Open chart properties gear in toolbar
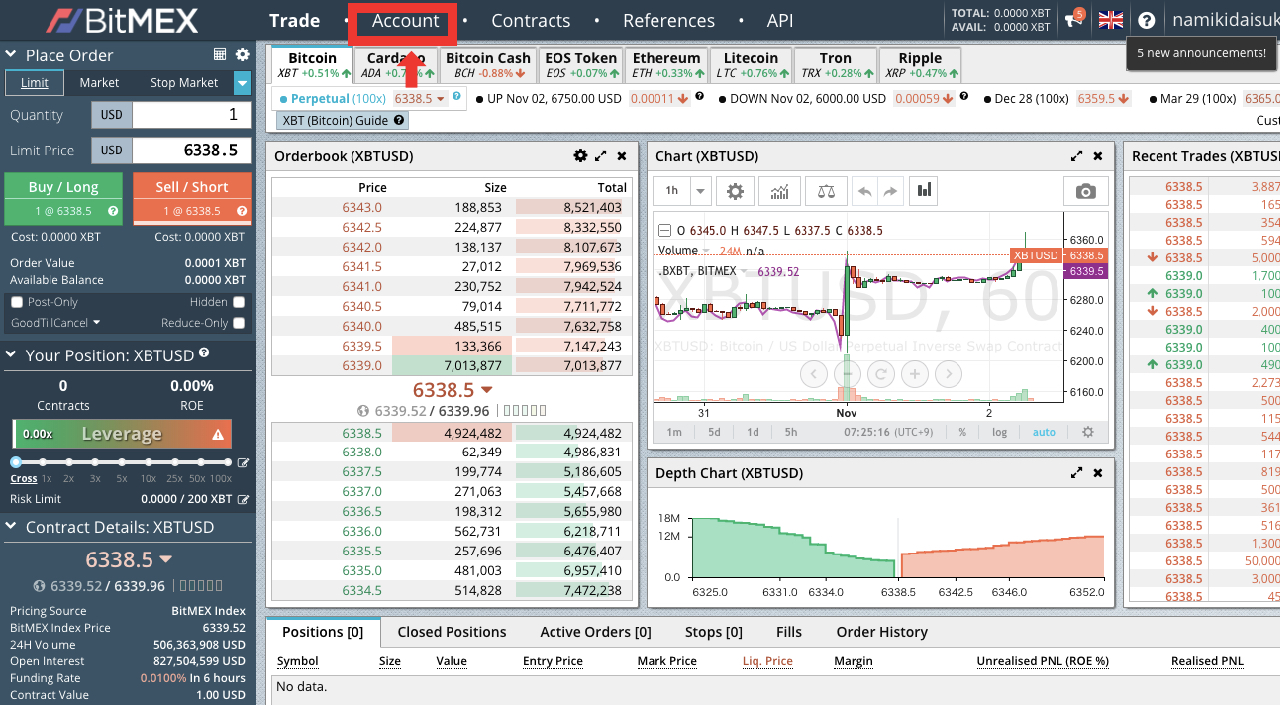Viewport: 1280px width, 705px height. coord(735,191)
